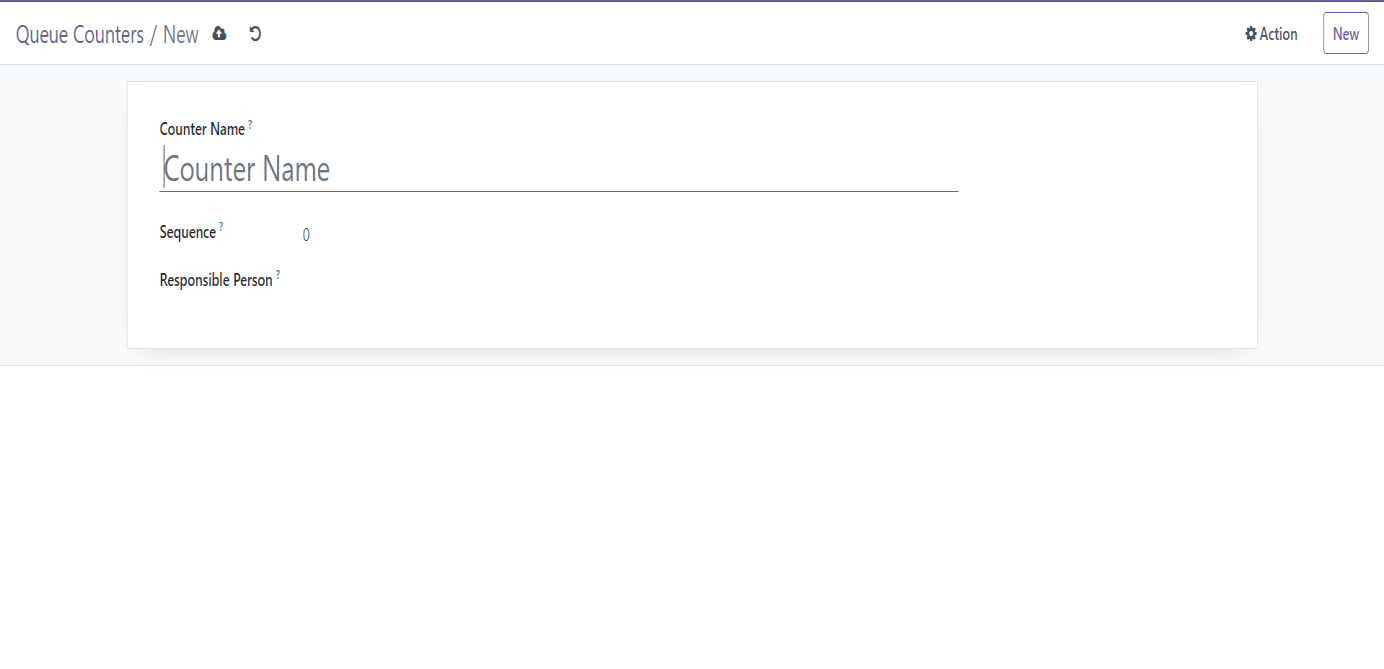Click the Responsible Person field label

click(x=216, y=280)
